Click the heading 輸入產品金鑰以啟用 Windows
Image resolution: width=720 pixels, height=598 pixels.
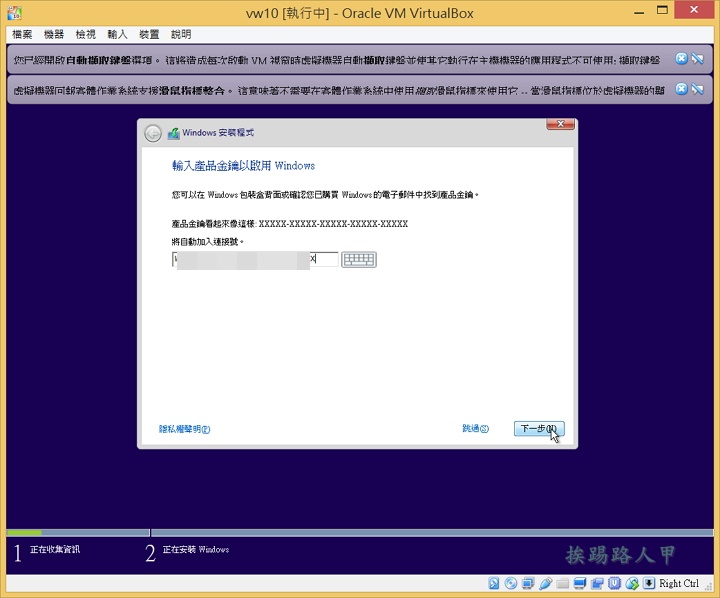[243, 166]
